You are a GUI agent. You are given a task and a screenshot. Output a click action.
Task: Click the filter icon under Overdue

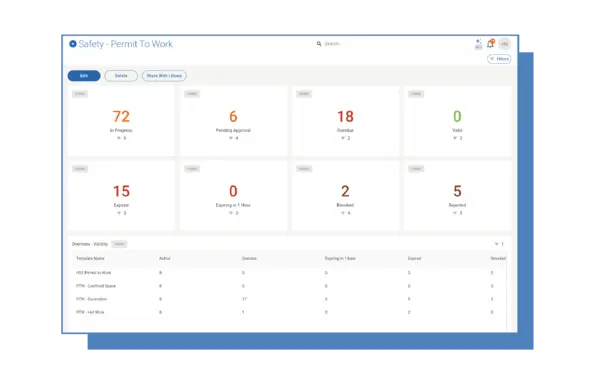tap(343, 138)
